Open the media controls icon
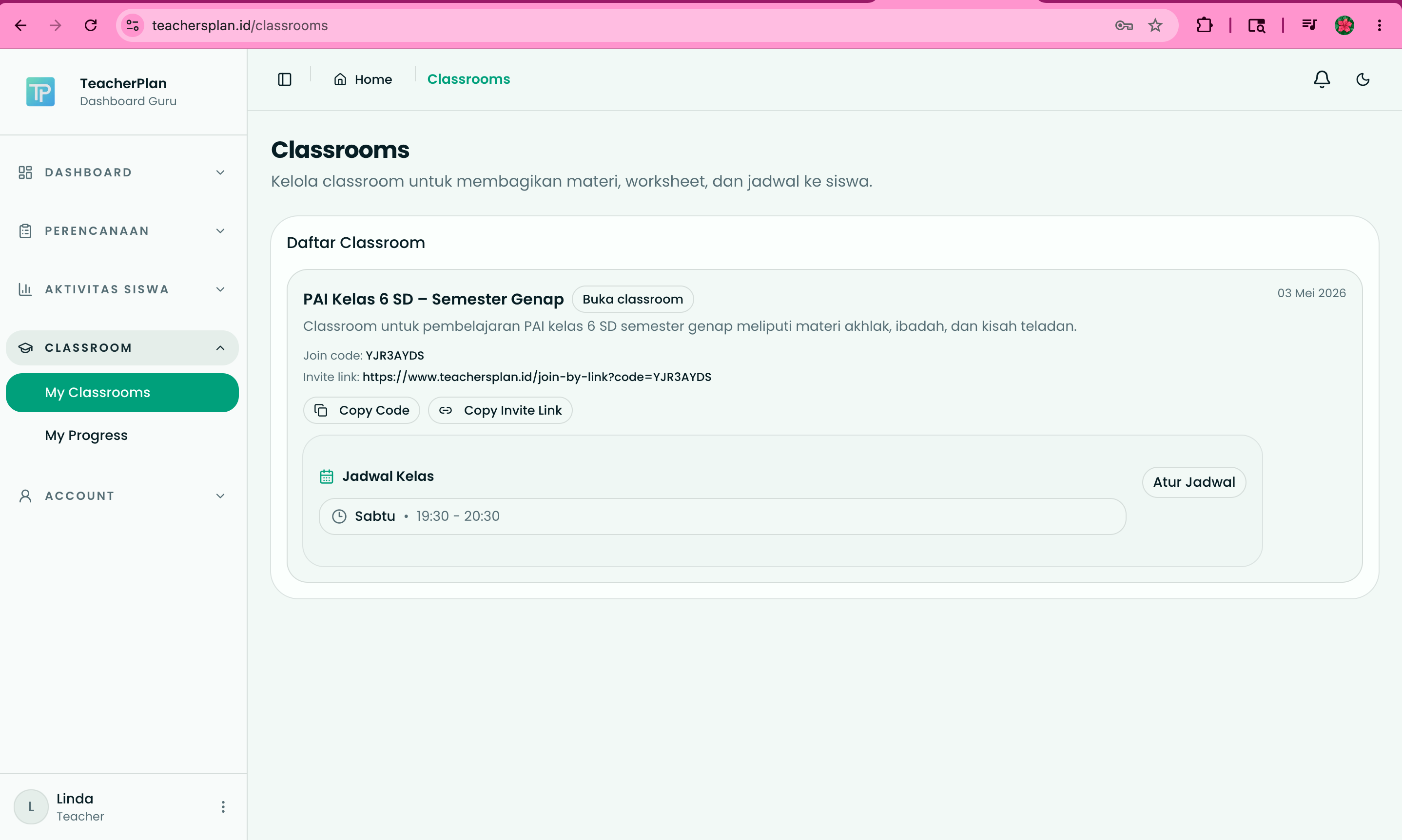1402x840 pixels. coord(1309,25)
